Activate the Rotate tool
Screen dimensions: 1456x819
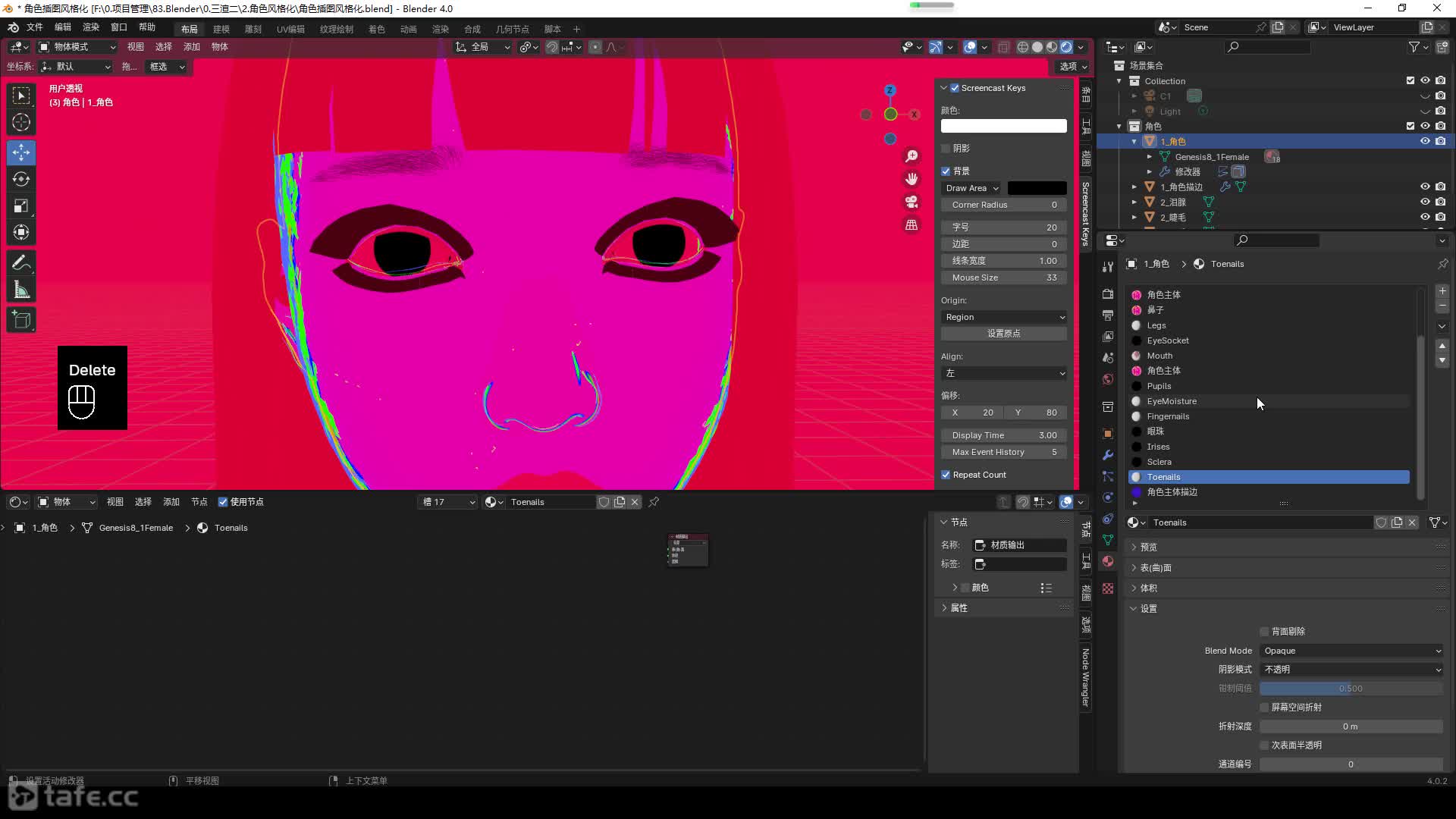click(x=21, y=179)
